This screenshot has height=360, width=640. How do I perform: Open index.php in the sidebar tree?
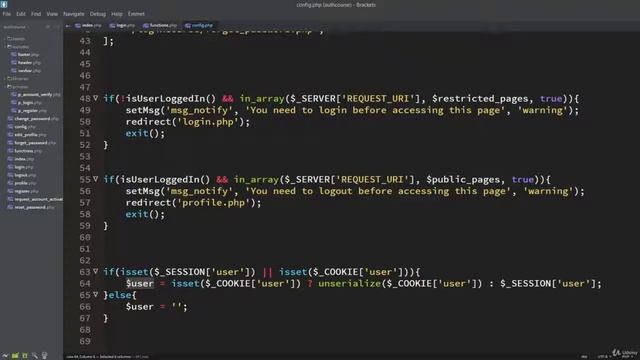[x=24, y=159]
